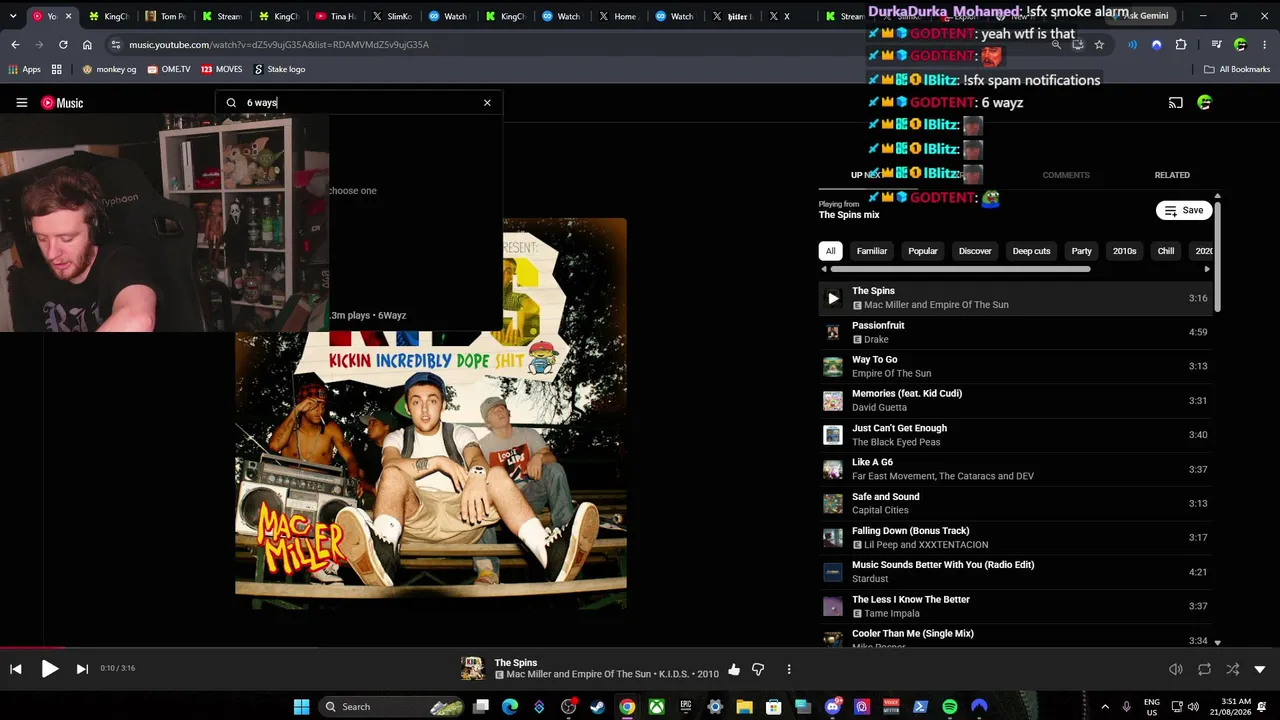The image size is (1280, 720).
Task: Select the Familiar filter chip
Action: pyautogui.click(x=871, y=251)
